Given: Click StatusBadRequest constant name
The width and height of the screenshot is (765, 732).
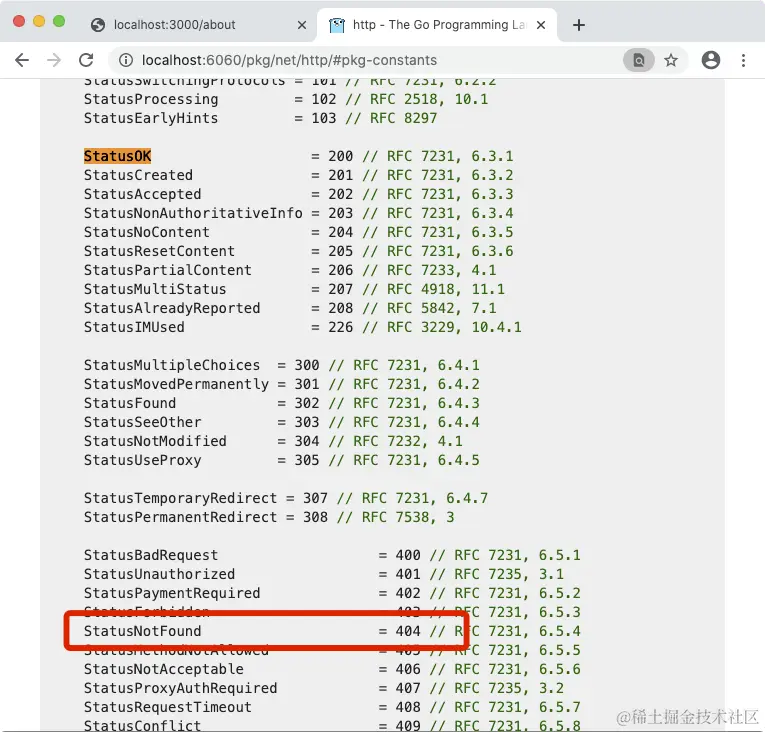Looking at the screenshot, I should pos(151,556).
